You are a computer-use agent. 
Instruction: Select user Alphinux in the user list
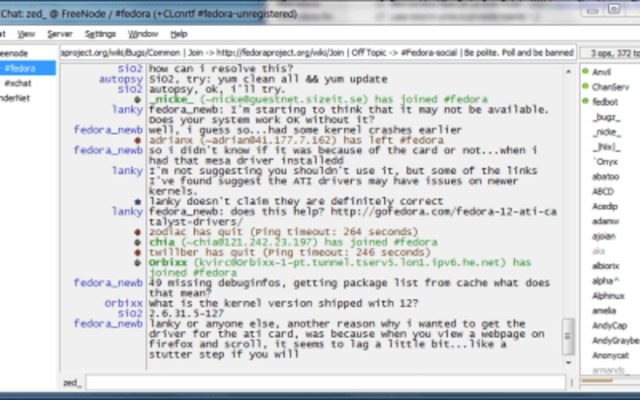608,296
